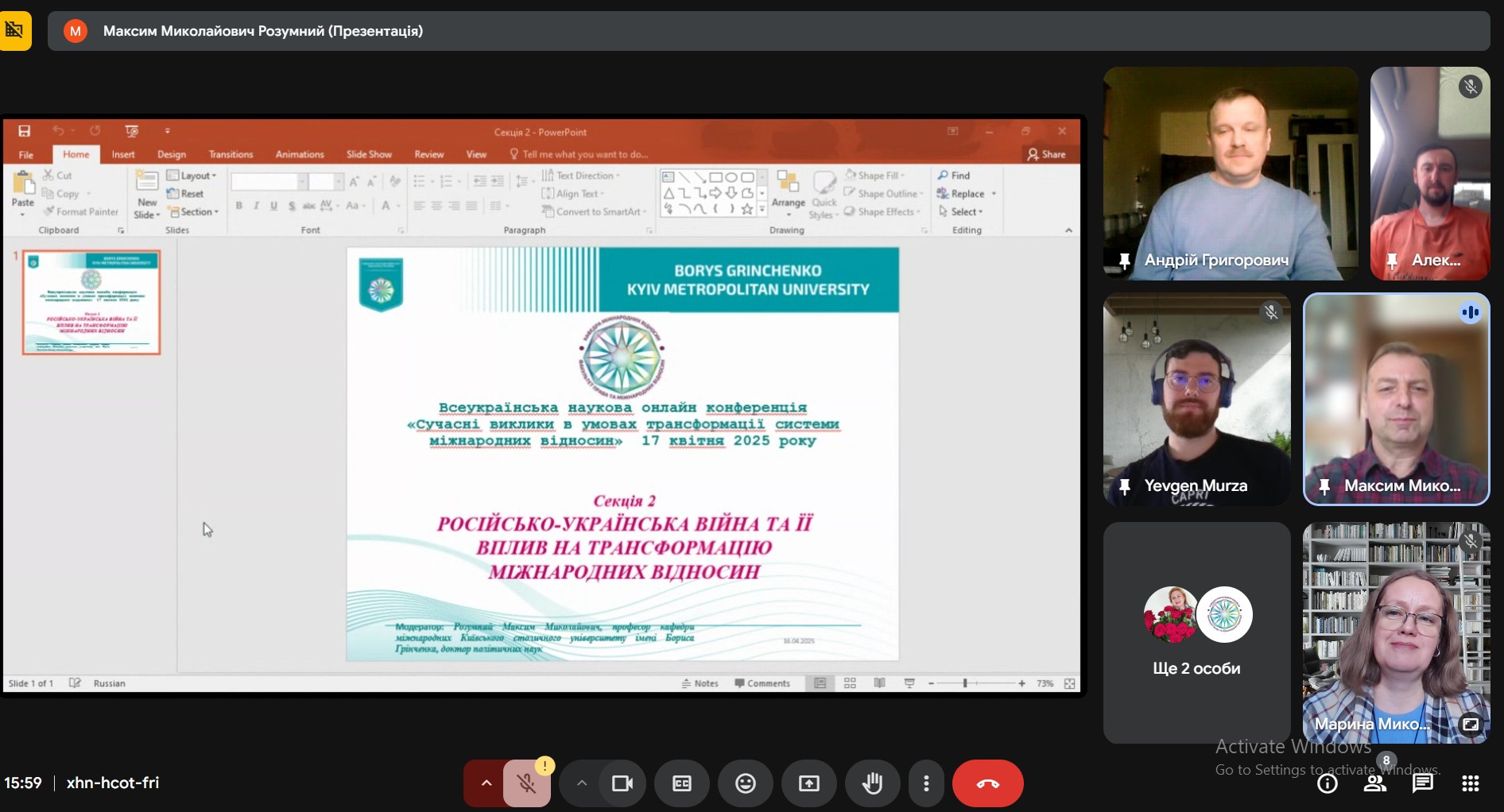Open the activities grid icon
This screenshot has width=1504, height=812.
tap(1470, 783)
